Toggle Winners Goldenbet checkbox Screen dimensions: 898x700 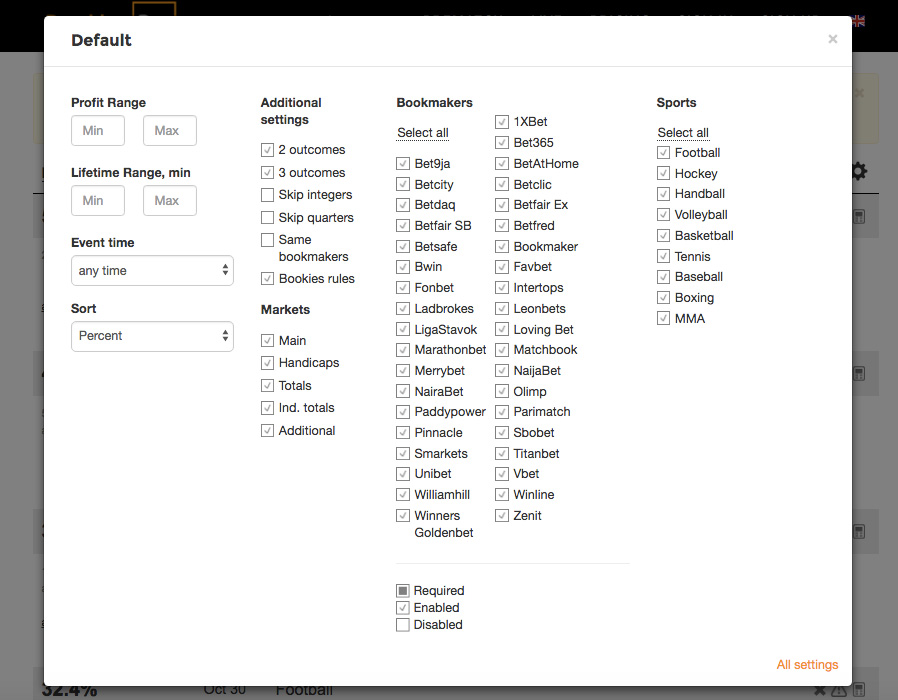(x=403, y=516)
